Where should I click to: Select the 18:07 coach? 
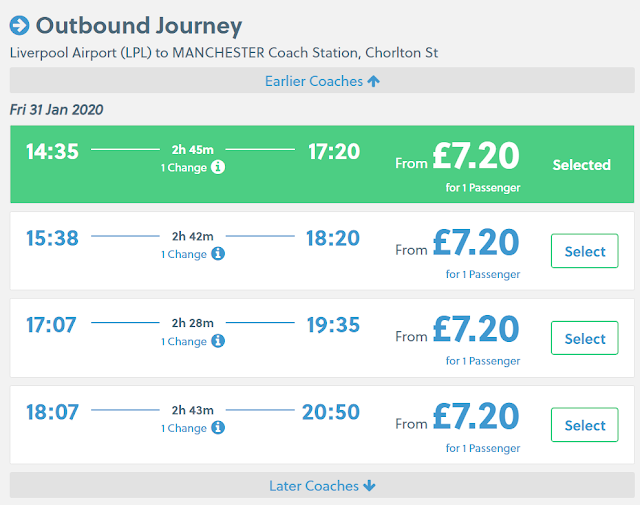[585, 425]
